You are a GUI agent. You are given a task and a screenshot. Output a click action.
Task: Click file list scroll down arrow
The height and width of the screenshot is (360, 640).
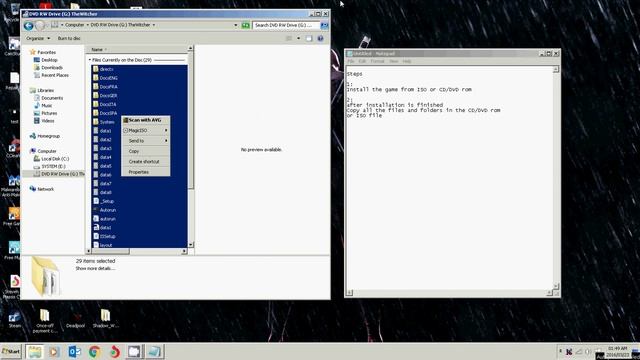(x=190, y=244)
